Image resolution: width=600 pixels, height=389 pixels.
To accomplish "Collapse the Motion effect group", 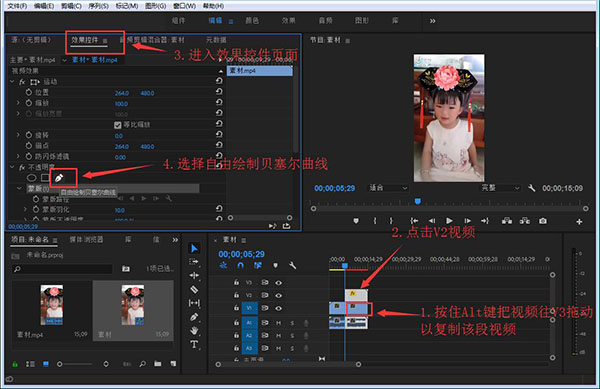I will tap(12, 81).
